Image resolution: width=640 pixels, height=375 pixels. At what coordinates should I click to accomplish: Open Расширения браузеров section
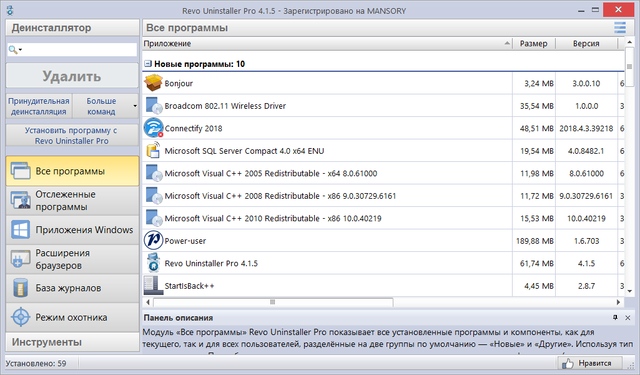72,259
